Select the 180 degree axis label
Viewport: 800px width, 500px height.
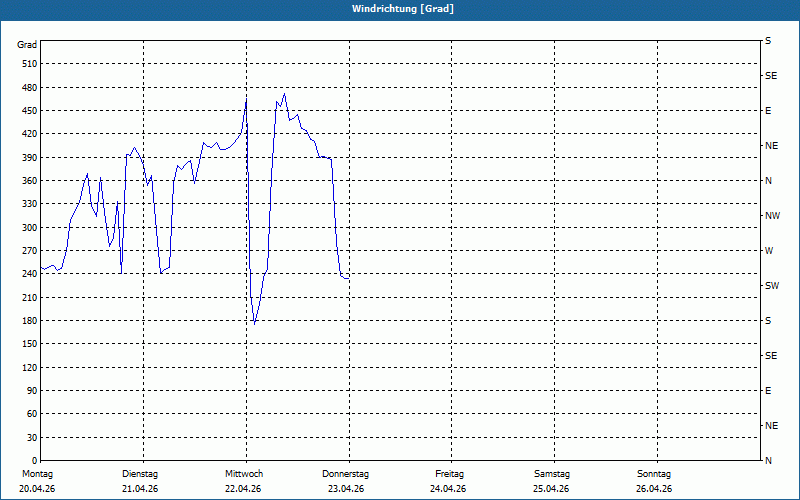coord(30,320)
